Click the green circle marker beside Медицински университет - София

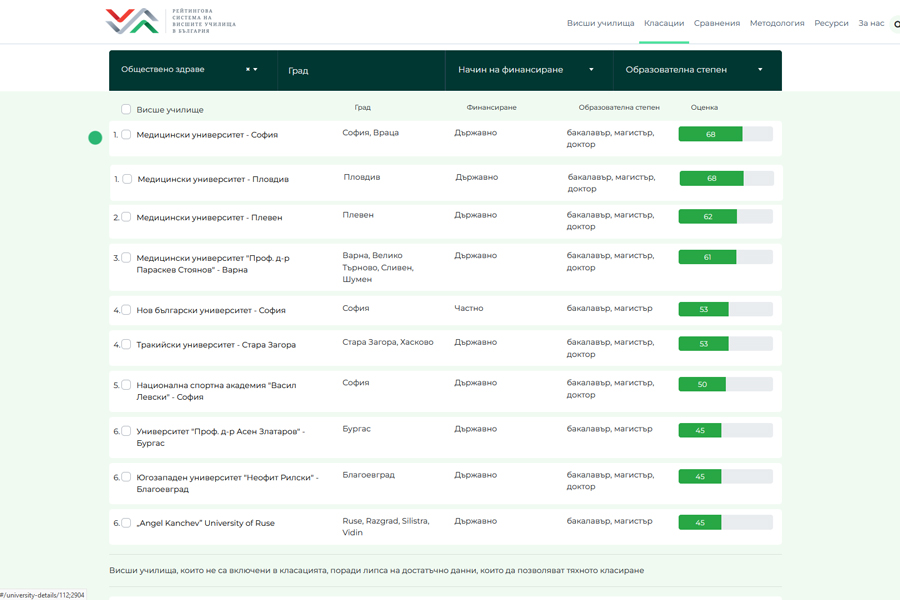95,138
